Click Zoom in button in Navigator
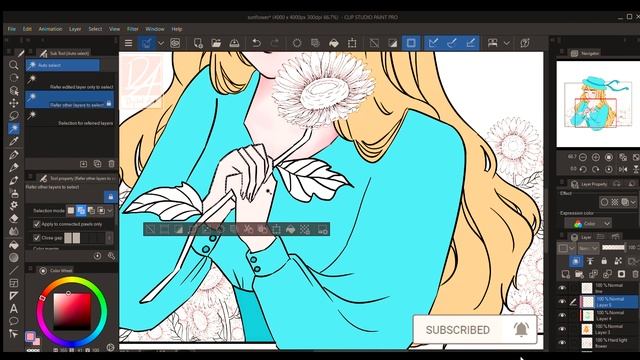The width and height of the screenshot is (640, 360). click(596, 157)
